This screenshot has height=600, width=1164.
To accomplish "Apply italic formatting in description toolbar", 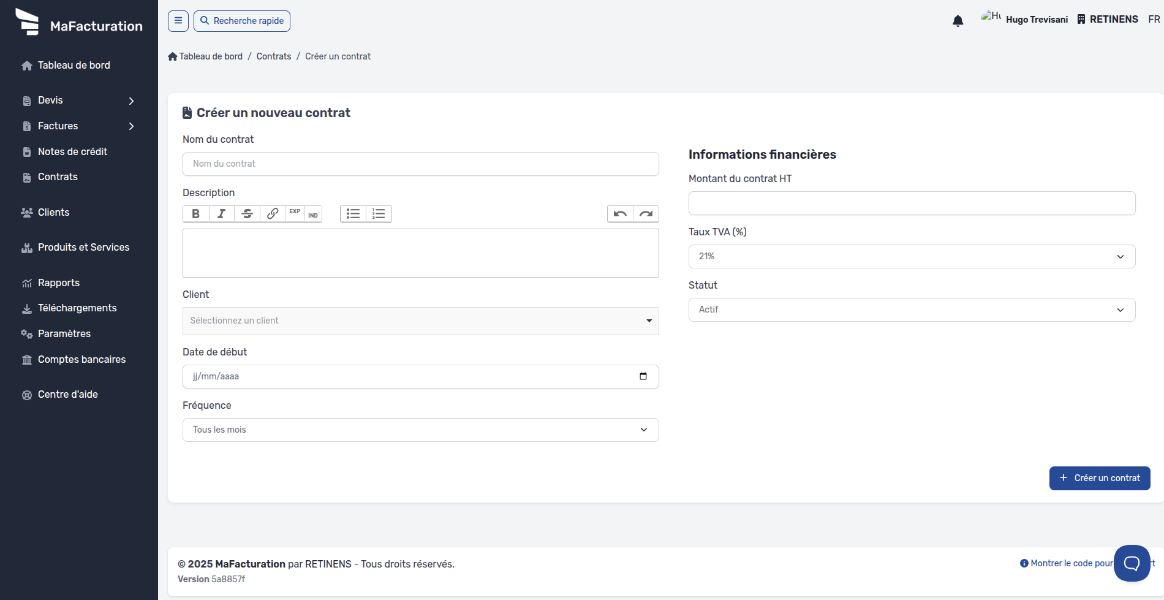I will [x=221, y=214].
